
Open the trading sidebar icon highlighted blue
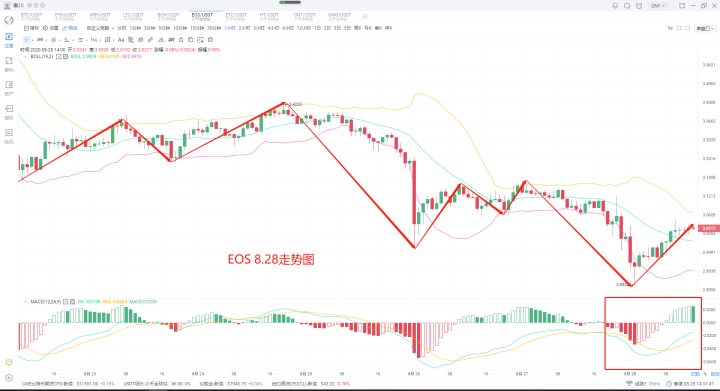coord(9,39)
